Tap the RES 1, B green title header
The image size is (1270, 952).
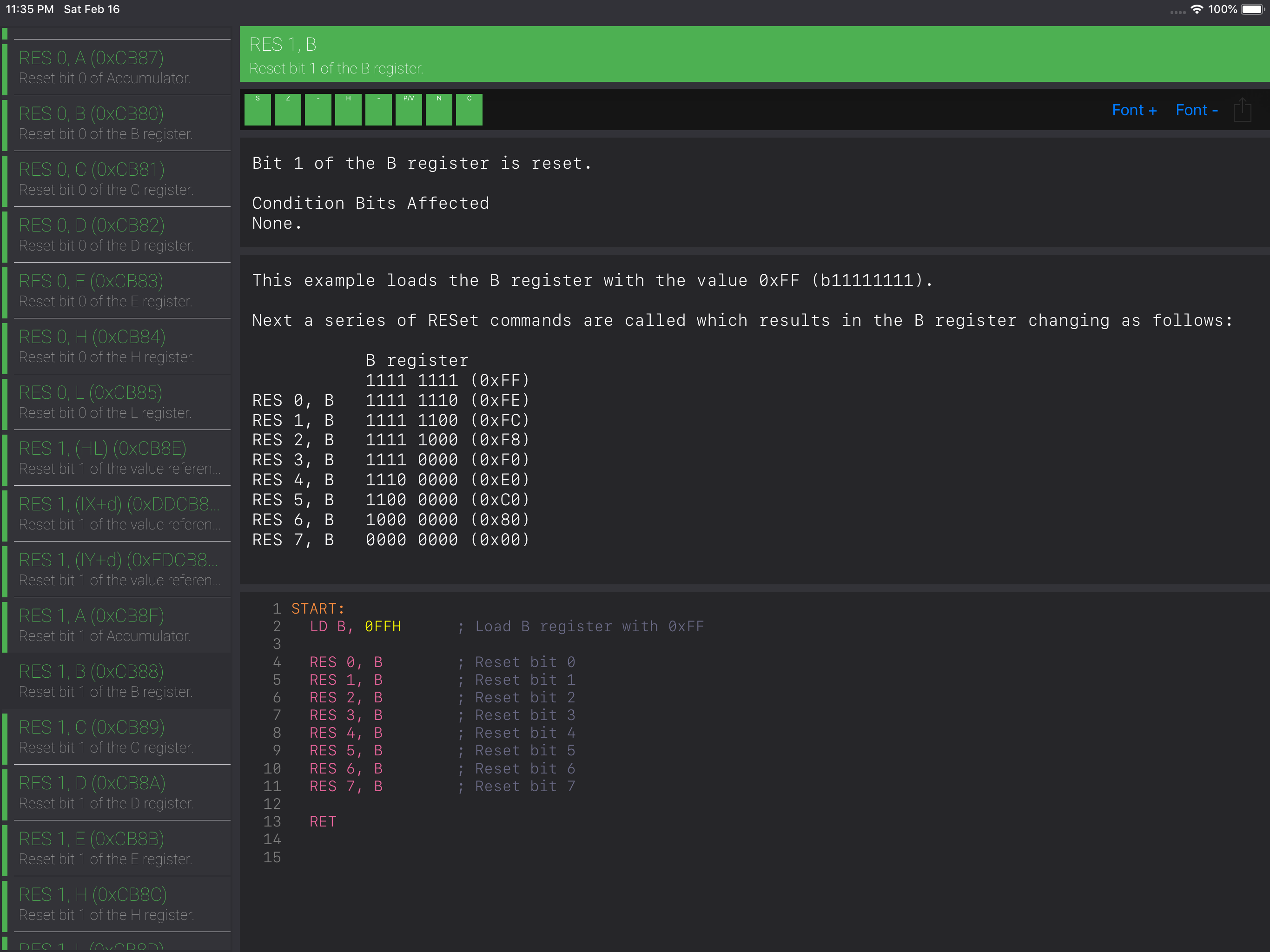(x=754, y=54)
